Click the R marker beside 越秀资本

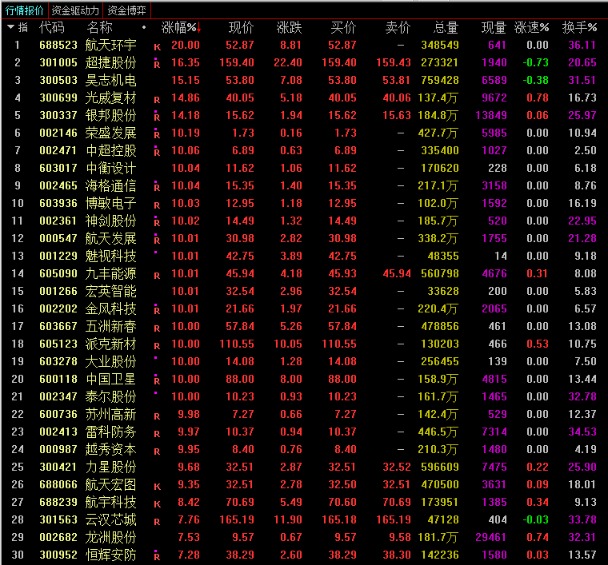[157, 451]
